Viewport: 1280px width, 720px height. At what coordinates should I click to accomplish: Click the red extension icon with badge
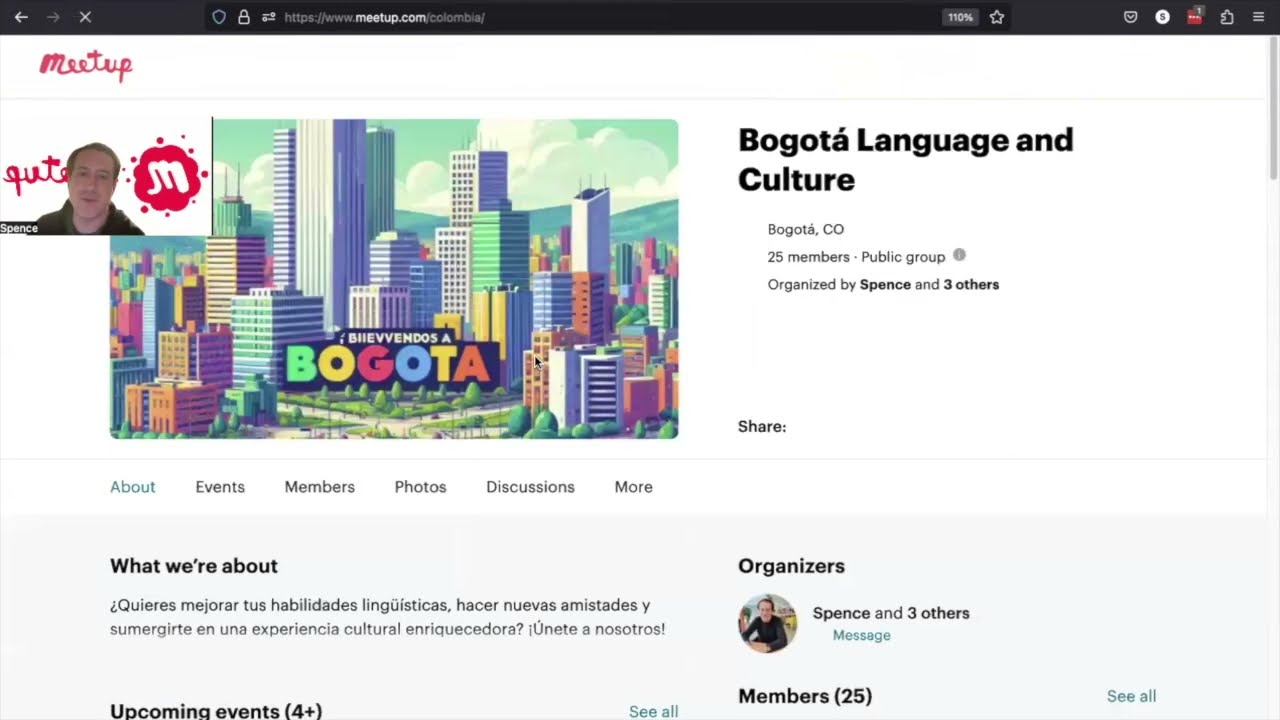tap(1195, 16)
